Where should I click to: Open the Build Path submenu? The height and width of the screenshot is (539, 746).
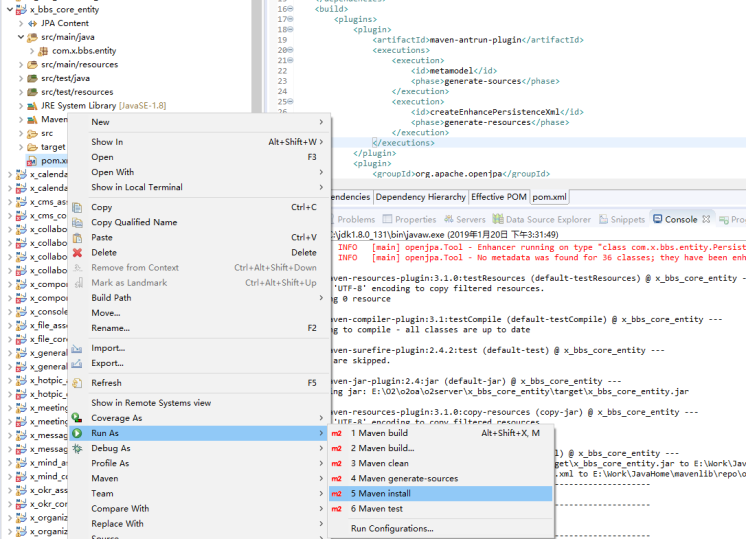click(111, 297)
